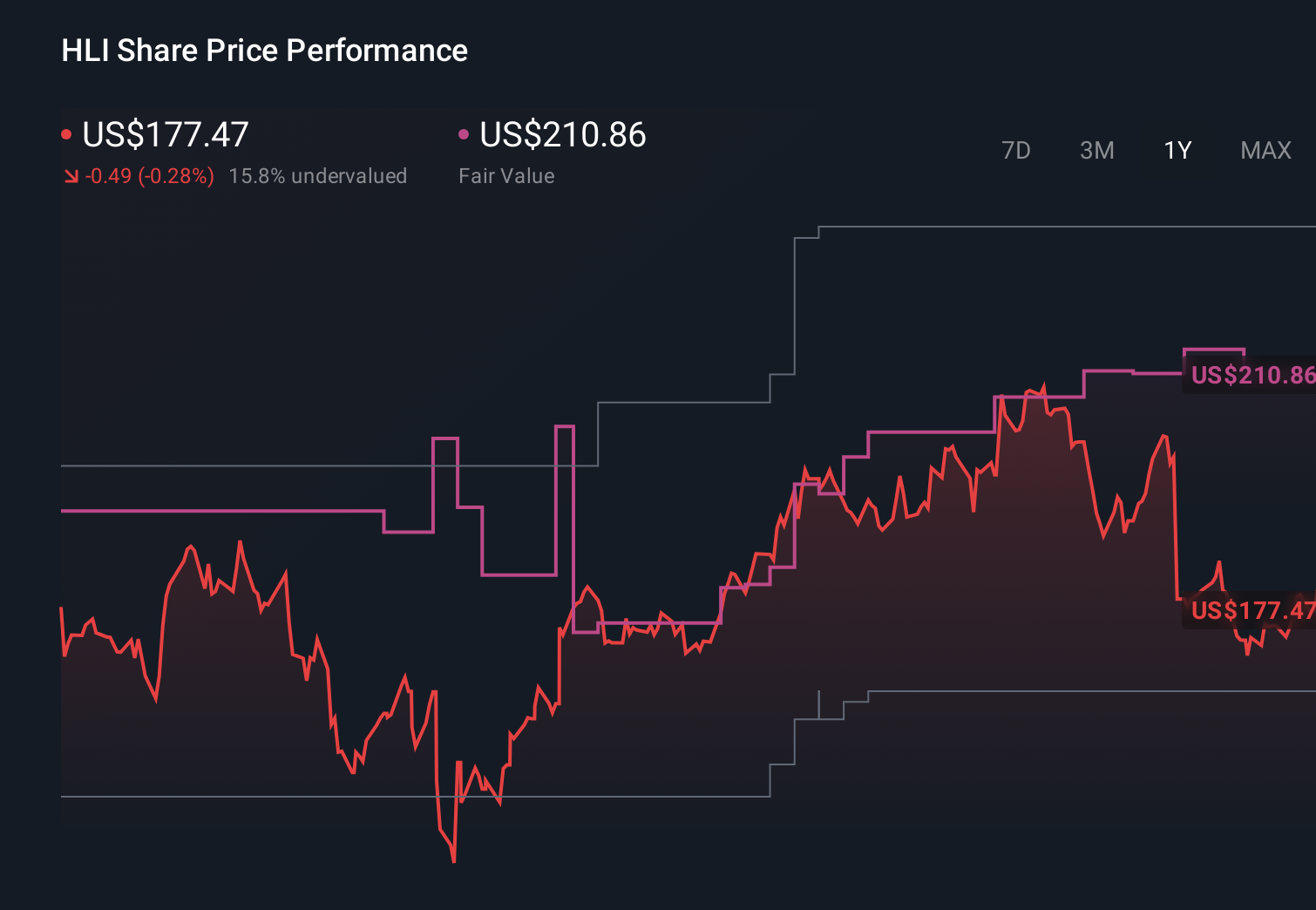This screenshot has width=1316, height=910.
Task: Click the HLI Share Price Performance title
Action: click(263, 51)
